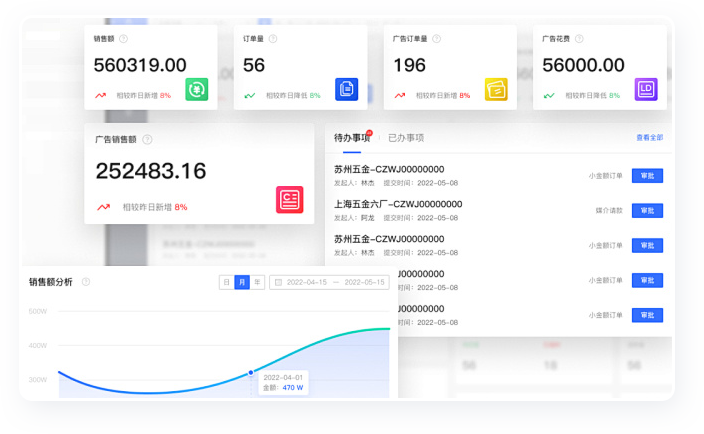Open the 上海五金六厂-CZWJ00000000 to-do item

[x=398, y=204]
